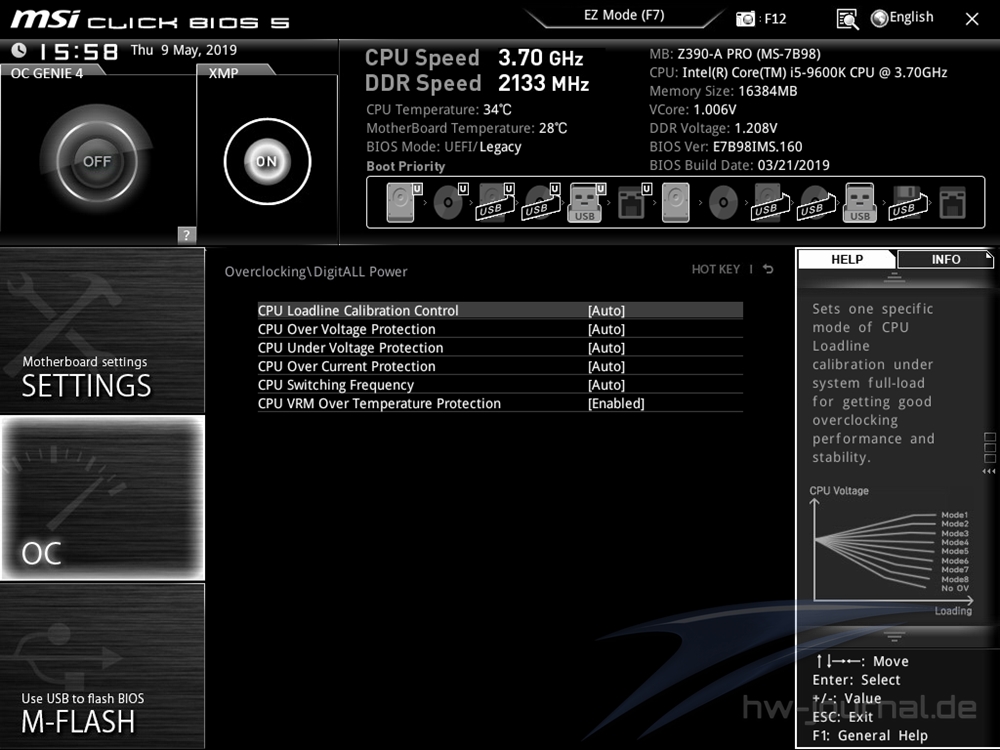Open CPU Under Voltage Protection [Auto] value
Screen dimensions: 1000x750
[607, 348]
